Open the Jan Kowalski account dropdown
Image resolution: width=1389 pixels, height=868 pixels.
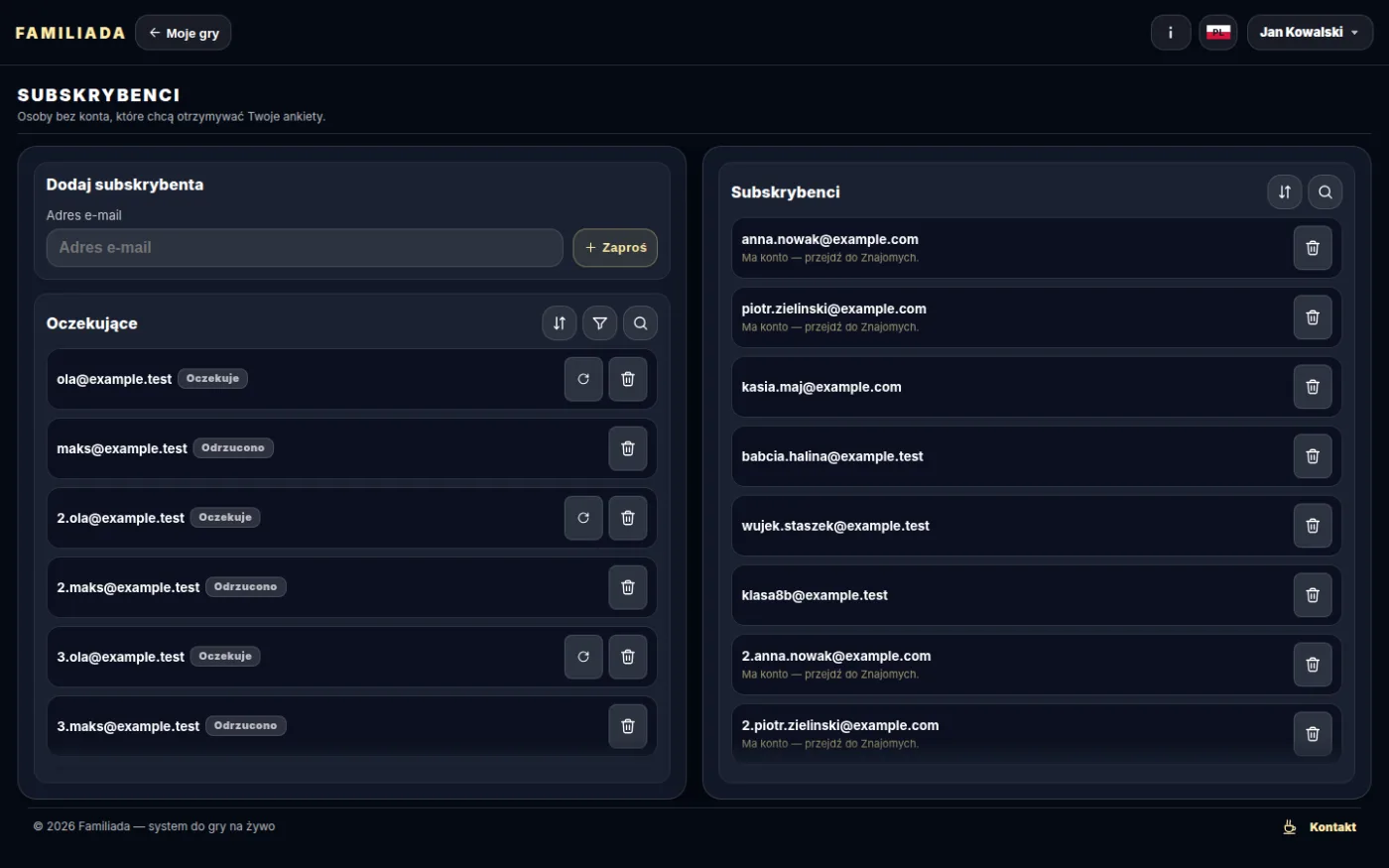point(1310,33)
